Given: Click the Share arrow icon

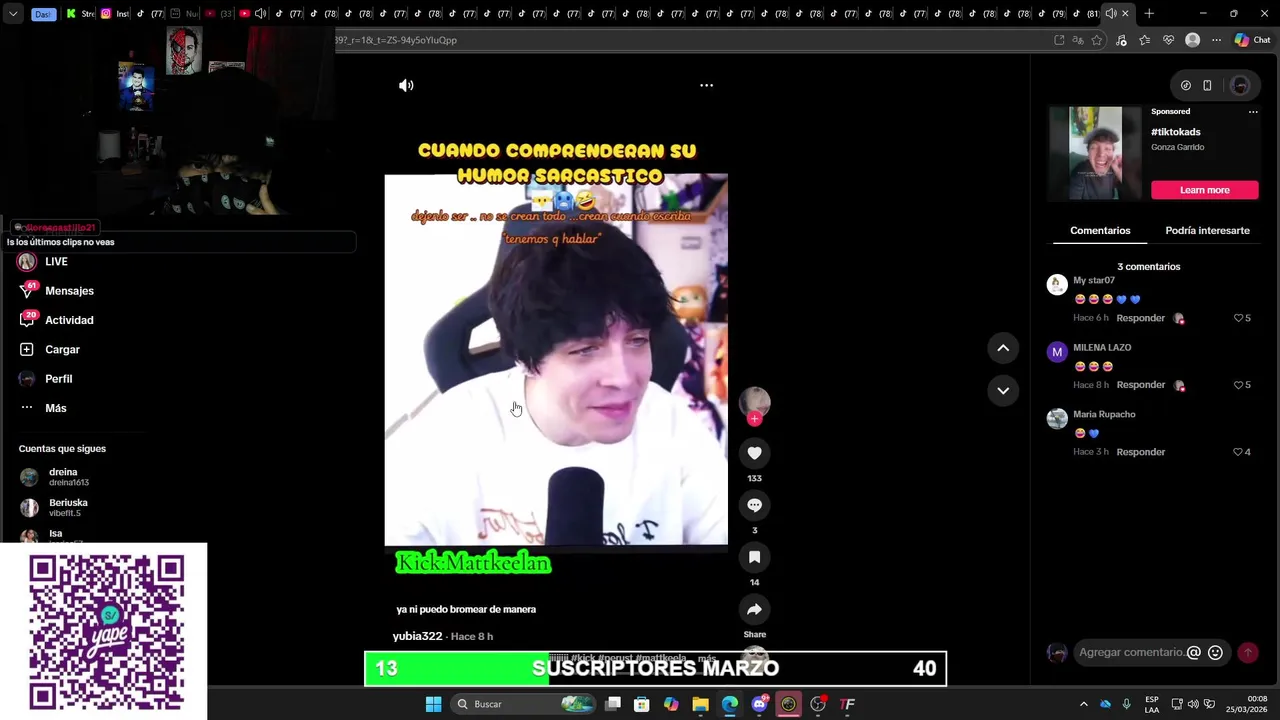Looking at the screenshot, I should click(x=754, y=609).
